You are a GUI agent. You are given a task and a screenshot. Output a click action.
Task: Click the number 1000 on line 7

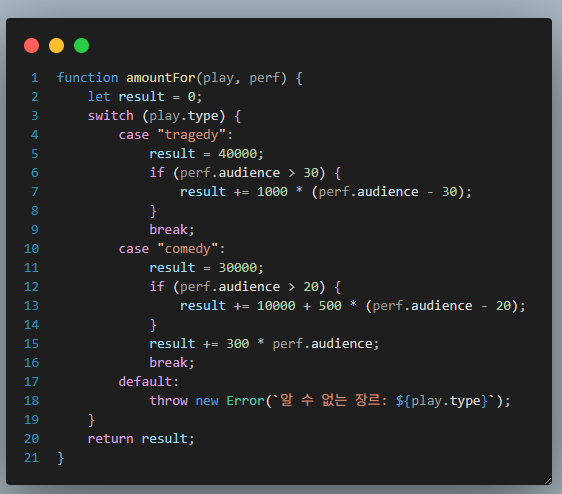(x=272, y=192)
